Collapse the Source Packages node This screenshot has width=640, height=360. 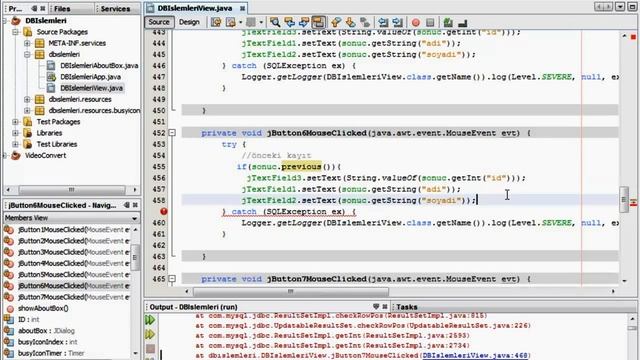tap(16, 32)
